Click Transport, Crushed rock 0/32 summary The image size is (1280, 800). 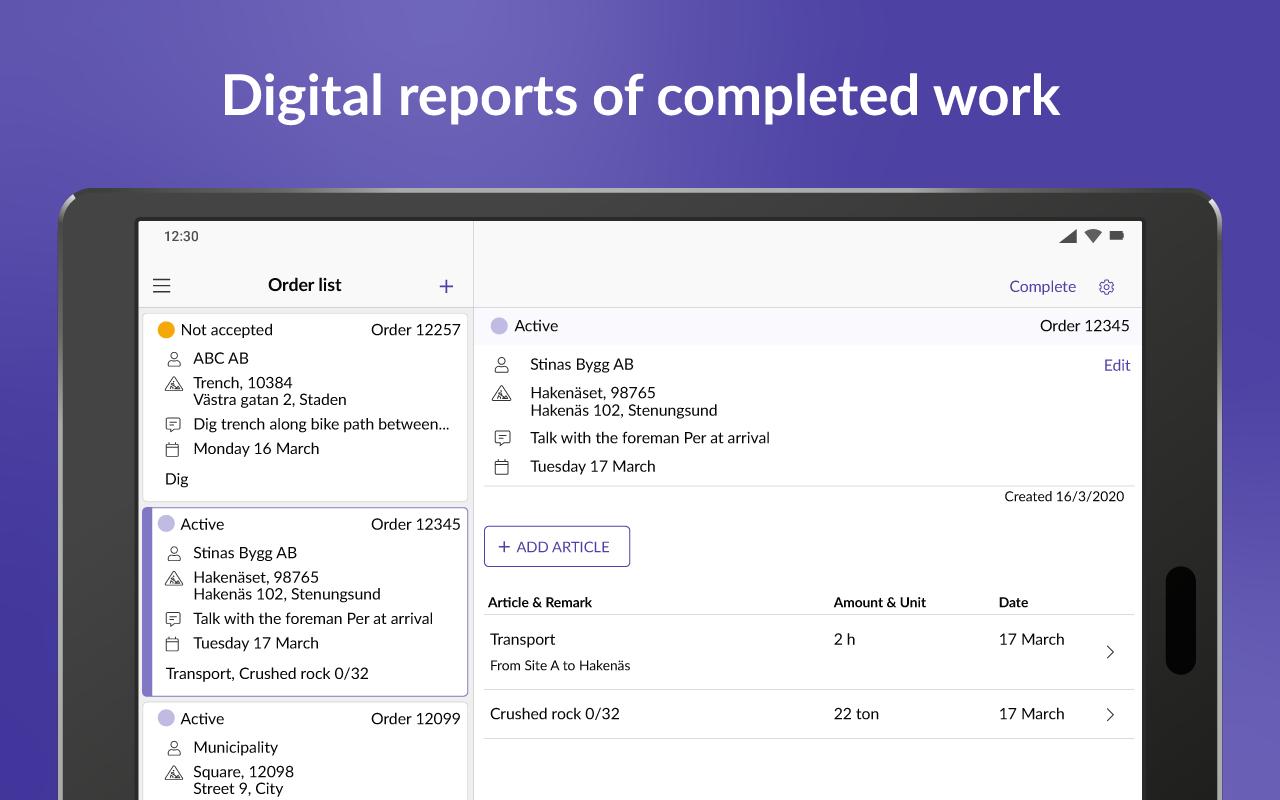pos(267,674)
